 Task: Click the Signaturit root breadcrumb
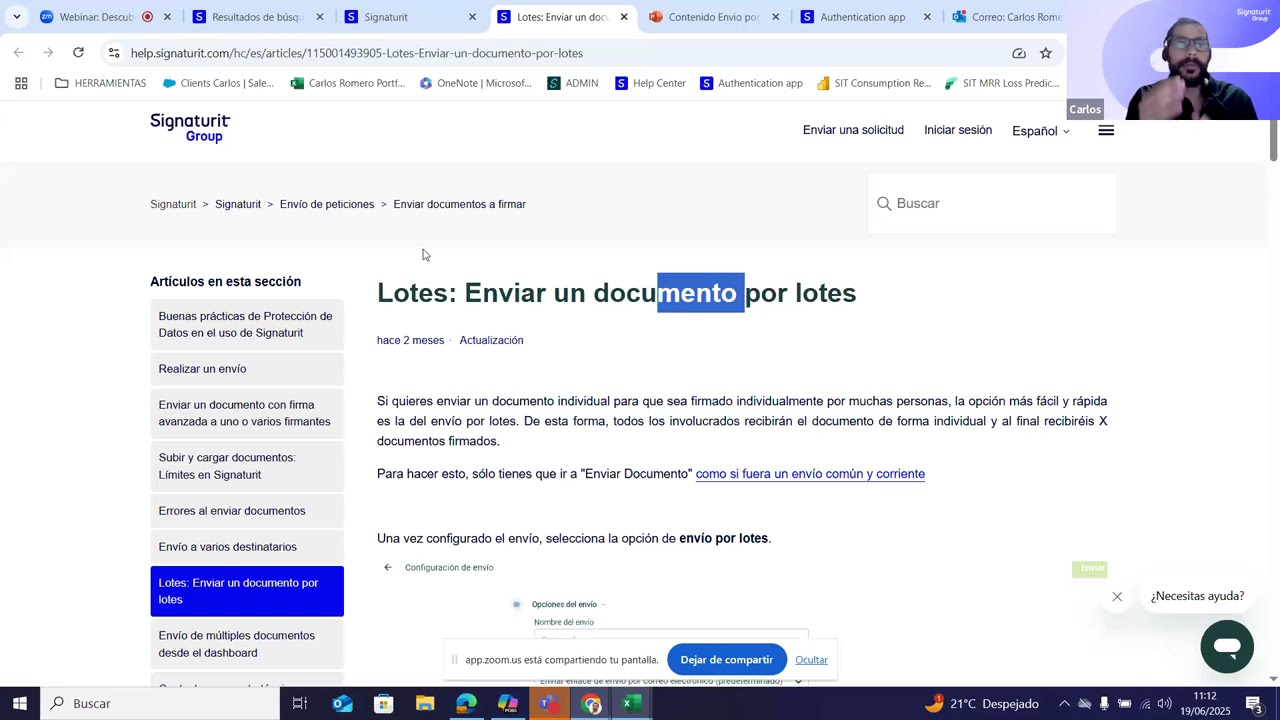tap(173, 204)
